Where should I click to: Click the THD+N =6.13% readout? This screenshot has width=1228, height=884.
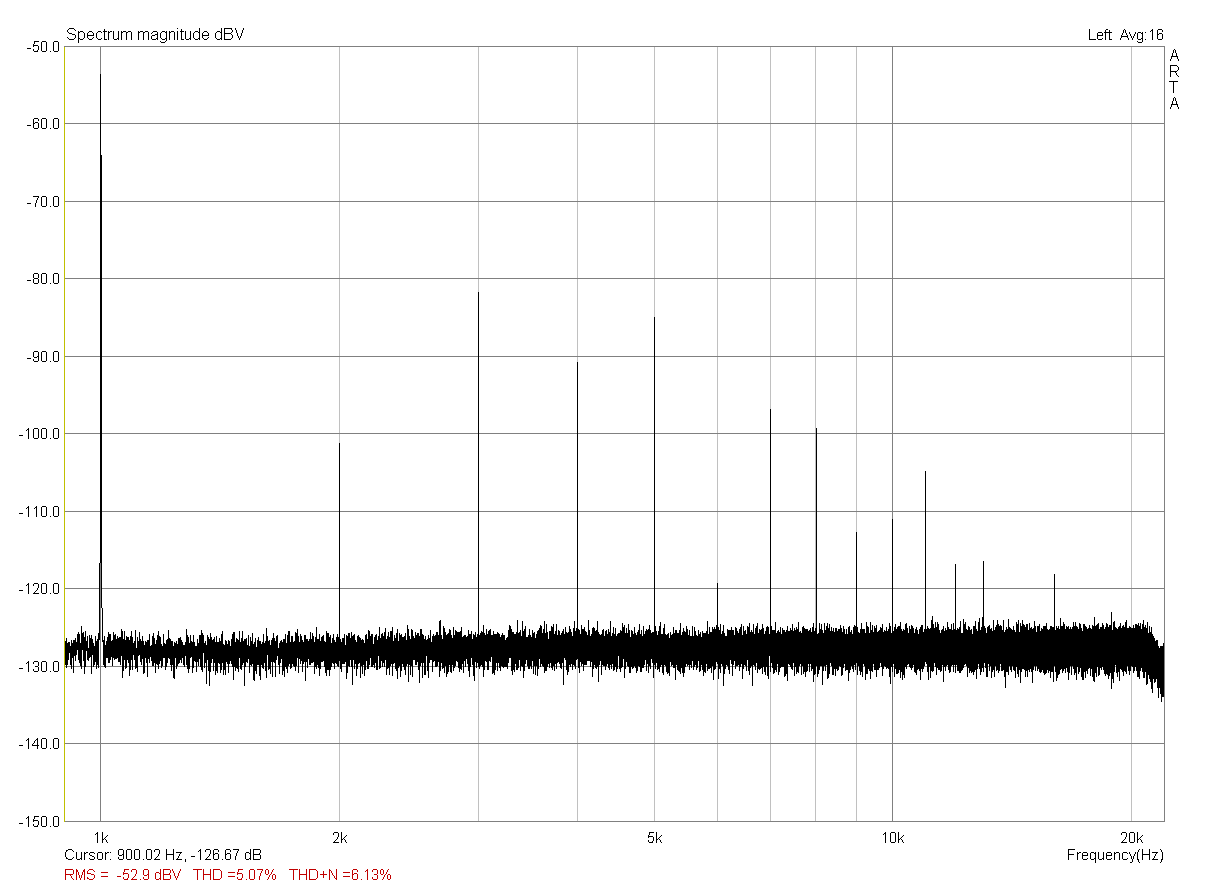point(340,875)
